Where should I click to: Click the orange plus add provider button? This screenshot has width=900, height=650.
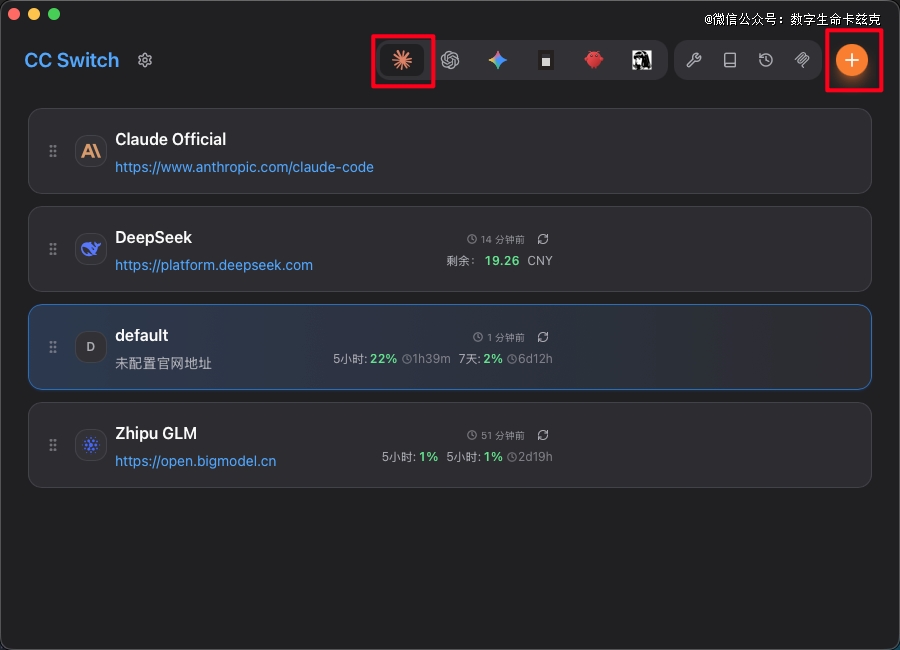pyautogui.click(x=852, y=60)
